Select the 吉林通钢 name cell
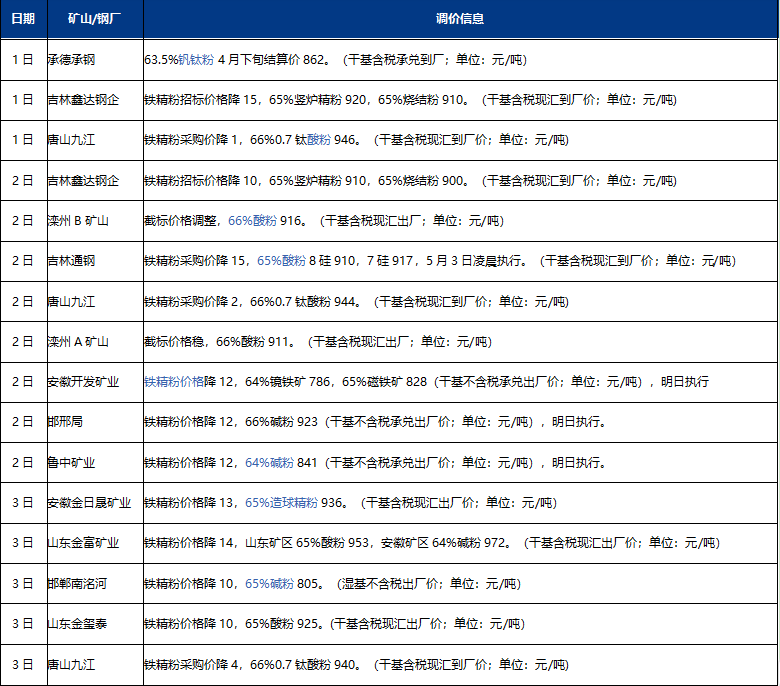This screenshot has width=780, height=686. tap(73, 260)
